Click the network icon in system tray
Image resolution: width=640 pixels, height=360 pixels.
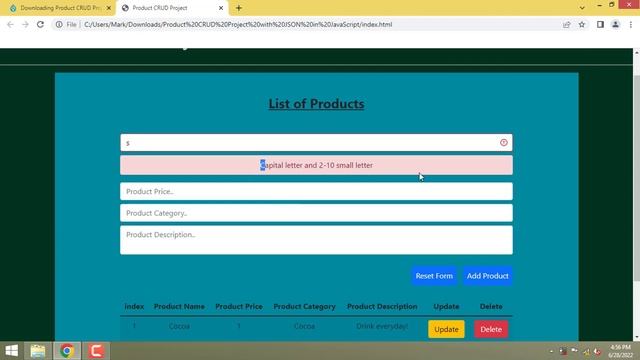[x=587, y=351]
